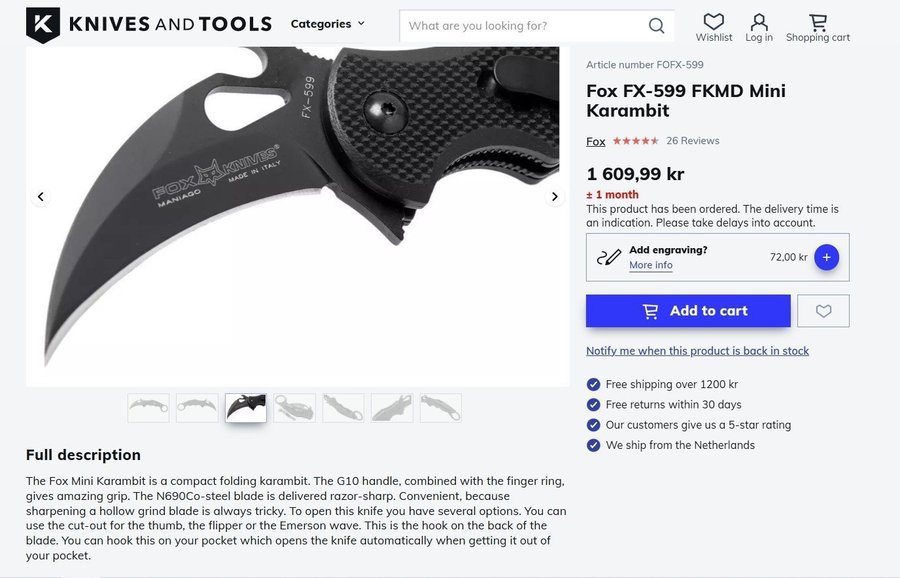Focus the 'What are you looking for?' search field
The width and height of the screenshot is (900, 578).
coord(520,26)
